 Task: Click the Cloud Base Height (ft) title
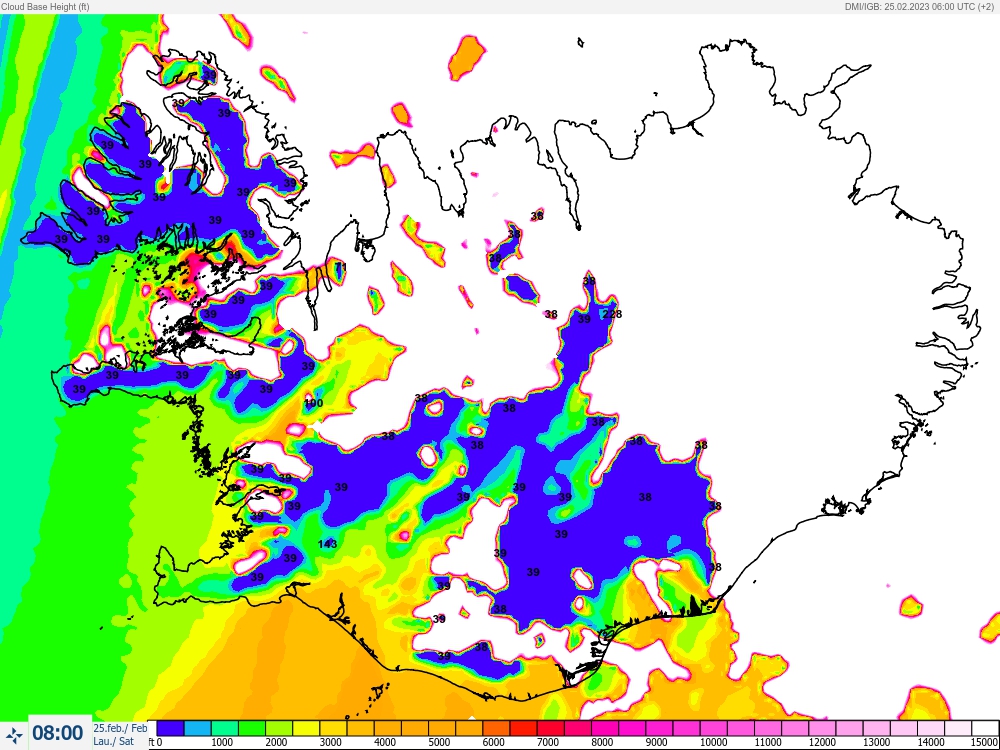(45, 6)
